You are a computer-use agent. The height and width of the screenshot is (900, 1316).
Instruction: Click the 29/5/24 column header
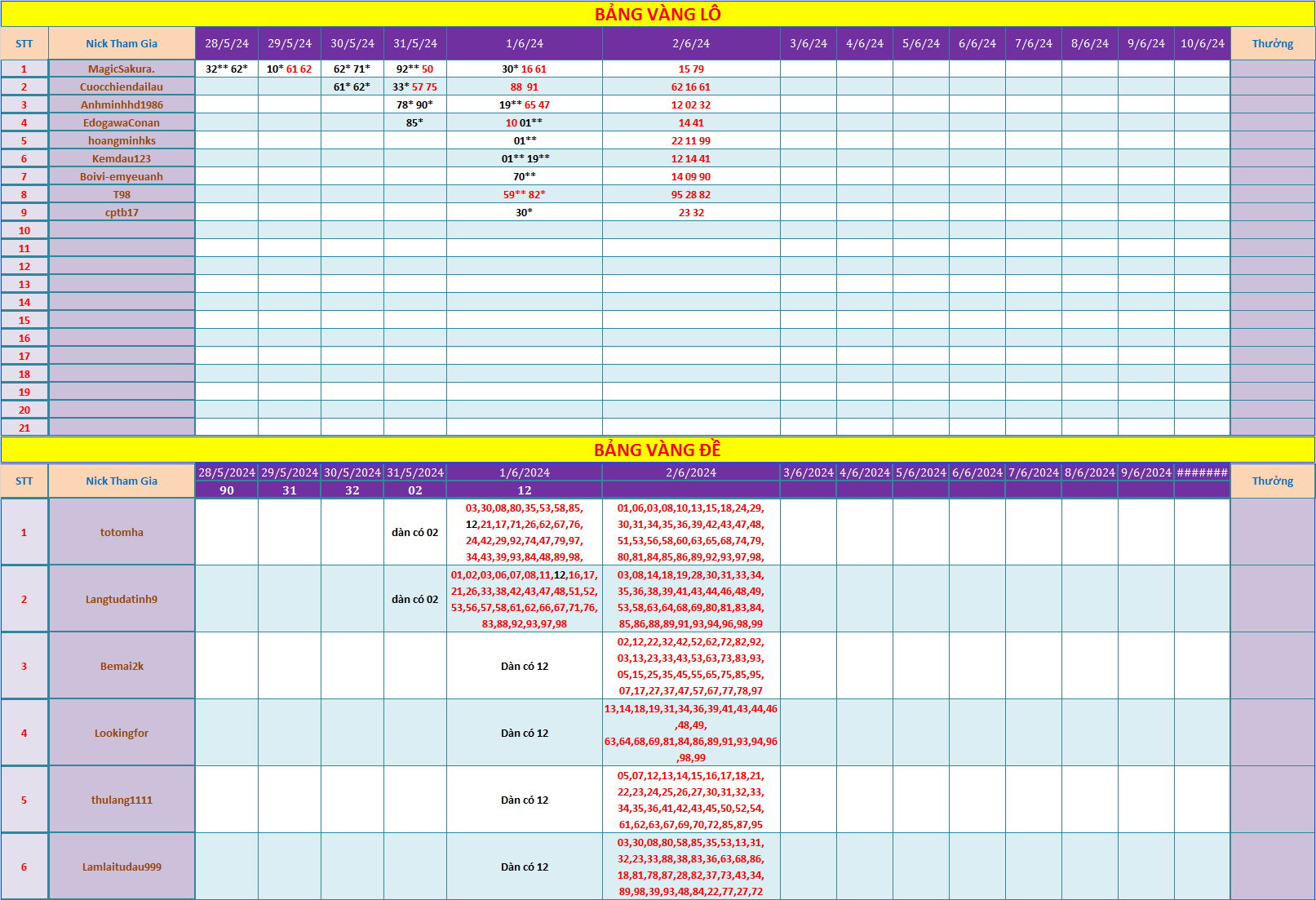click(x=290, y=43)
